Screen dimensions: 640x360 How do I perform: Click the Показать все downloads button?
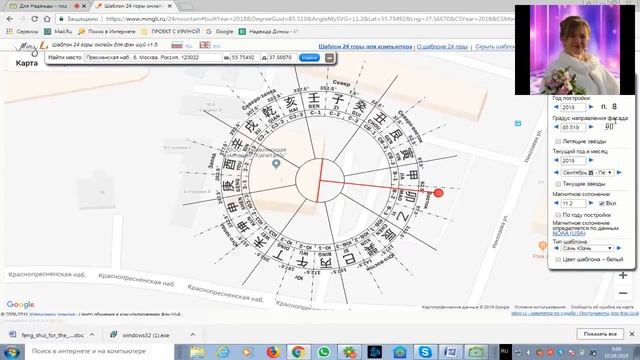click(600, 334)
